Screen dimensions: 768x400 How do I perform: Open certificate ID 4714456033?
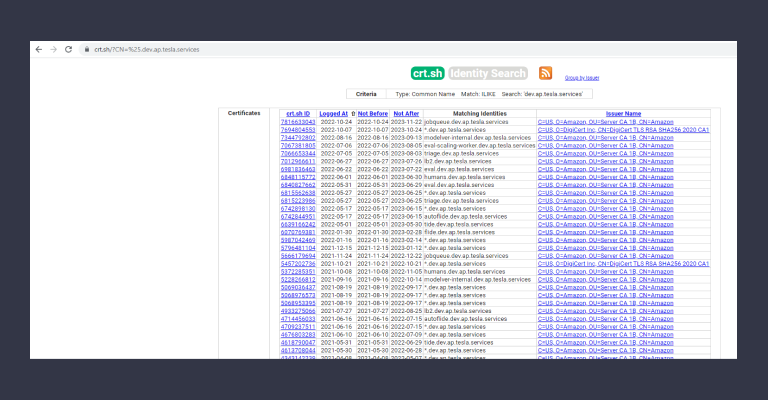pos(298,319)
